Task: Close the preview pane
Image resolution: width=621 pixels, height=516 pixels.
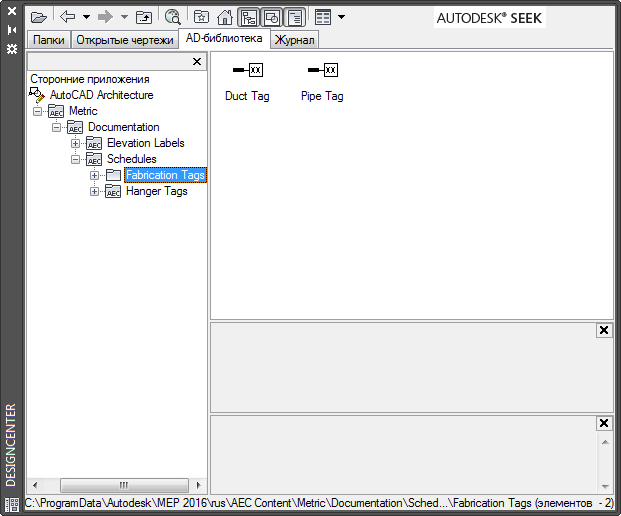Action: click(604, 330)
